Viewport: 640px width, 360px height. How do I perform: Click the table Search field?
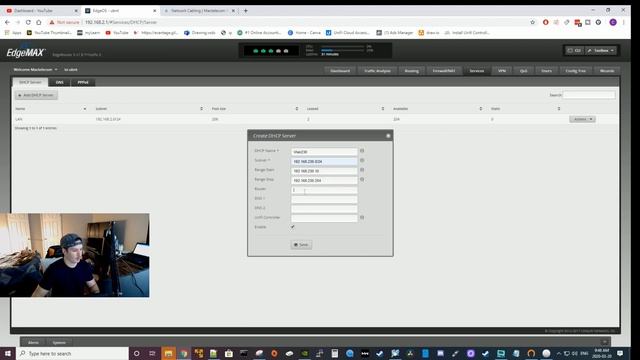point(589,95)
